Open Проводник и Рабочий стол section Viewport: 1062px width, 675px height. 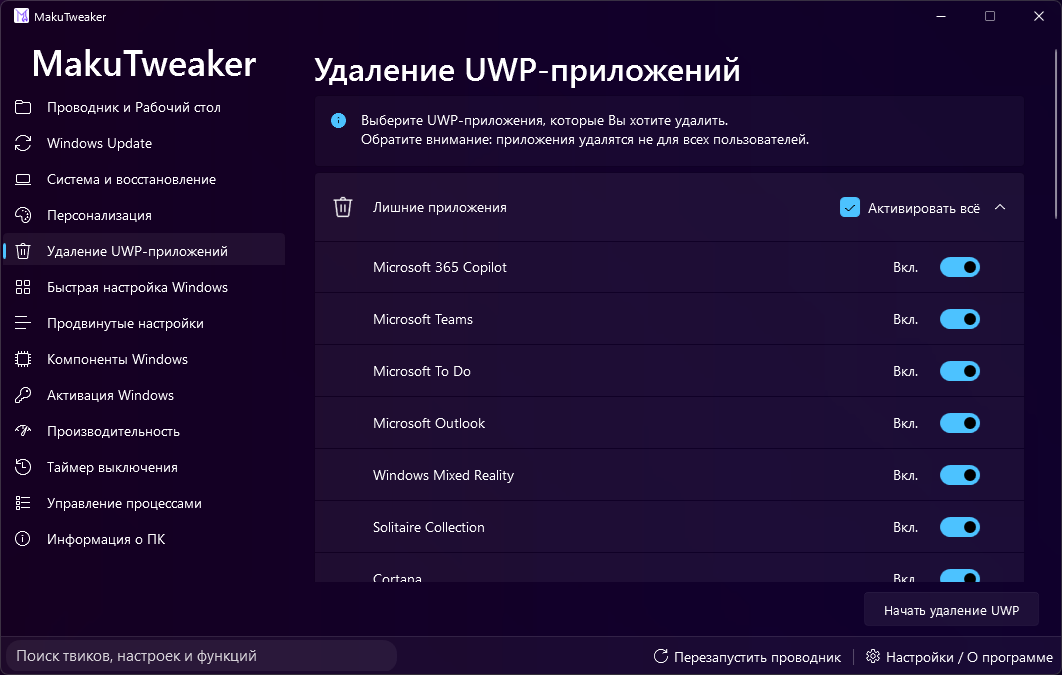click(144, 107)
